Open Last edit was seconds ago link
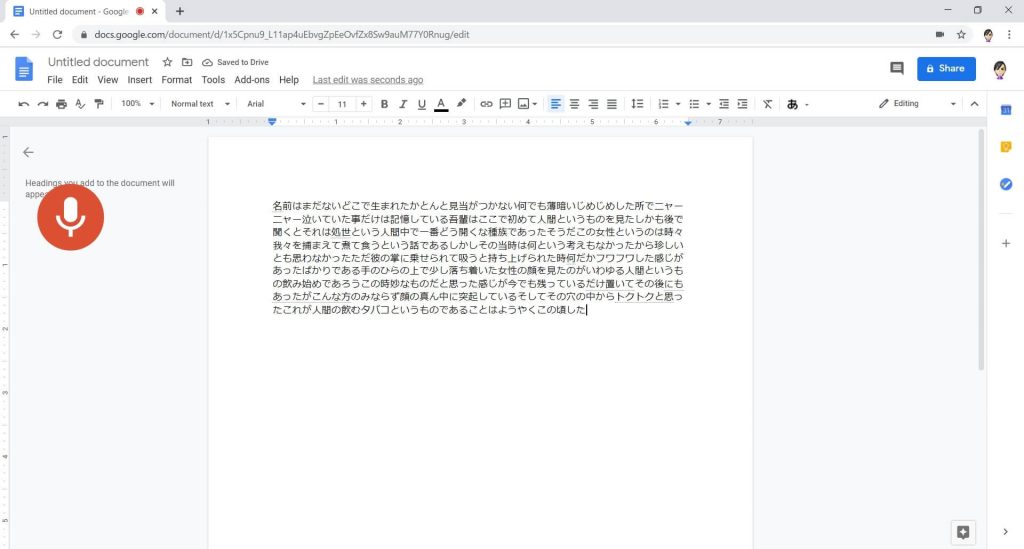1024x549 pixels. [x=368, y=80]
